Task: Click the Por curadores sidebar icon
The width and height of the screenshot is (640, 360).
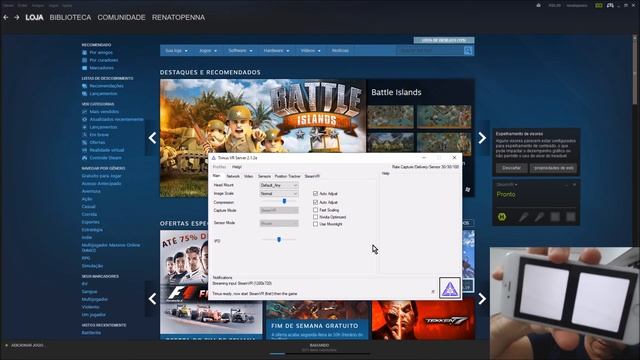Action: [84, 60]
